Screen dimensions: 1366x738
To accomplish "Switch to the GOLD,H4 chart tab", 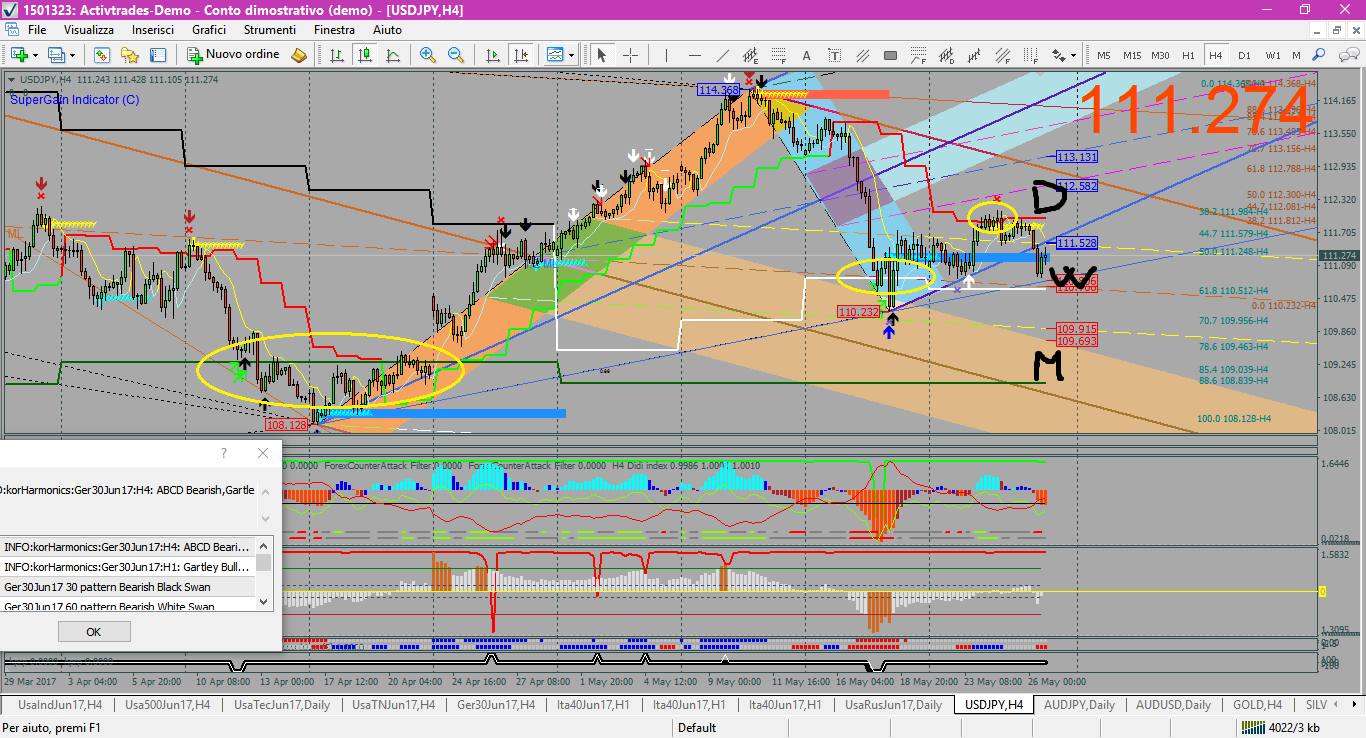I will [1258, 705].
